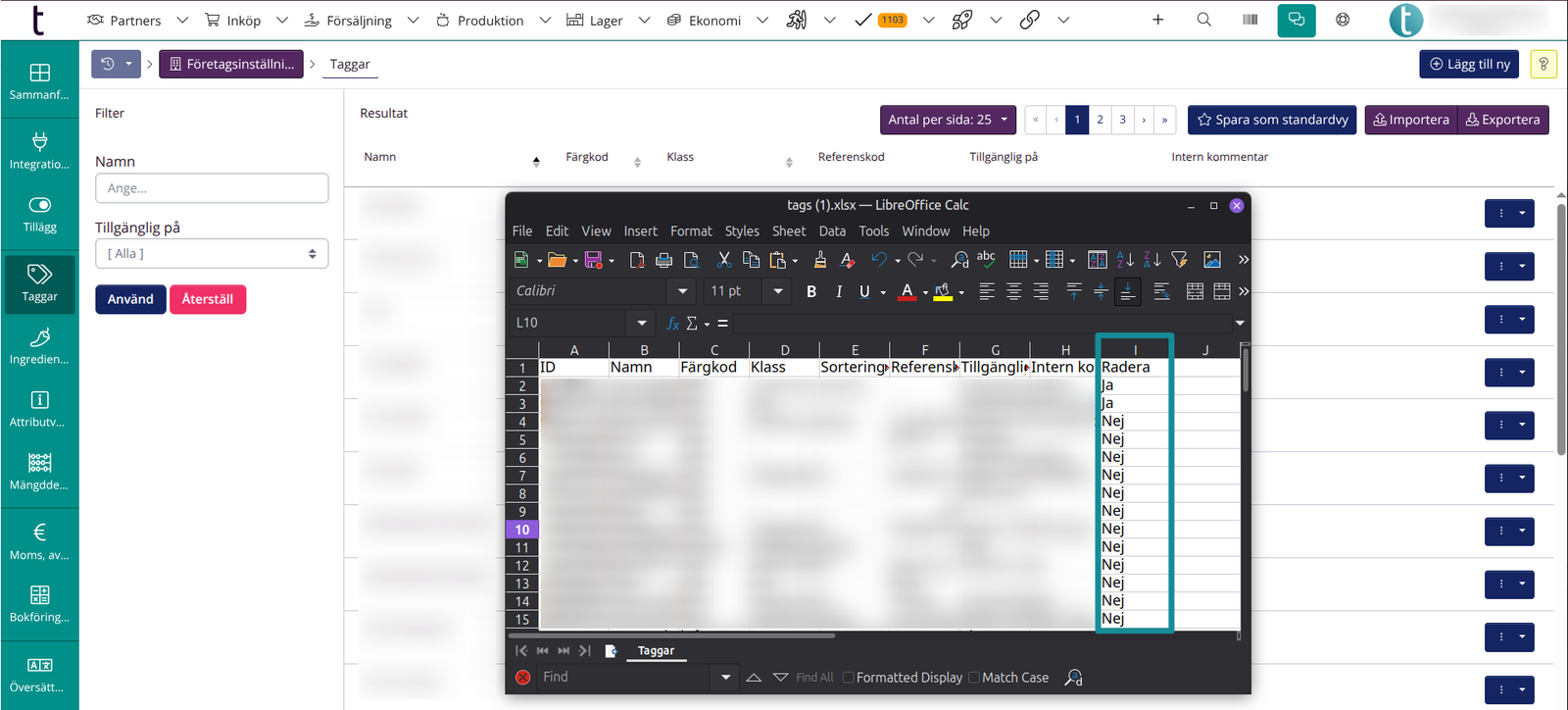The height and width of the screenshot is (710, 1568).
Task: Toggle Bold formatting in Calc
Action: click(811, 291)
